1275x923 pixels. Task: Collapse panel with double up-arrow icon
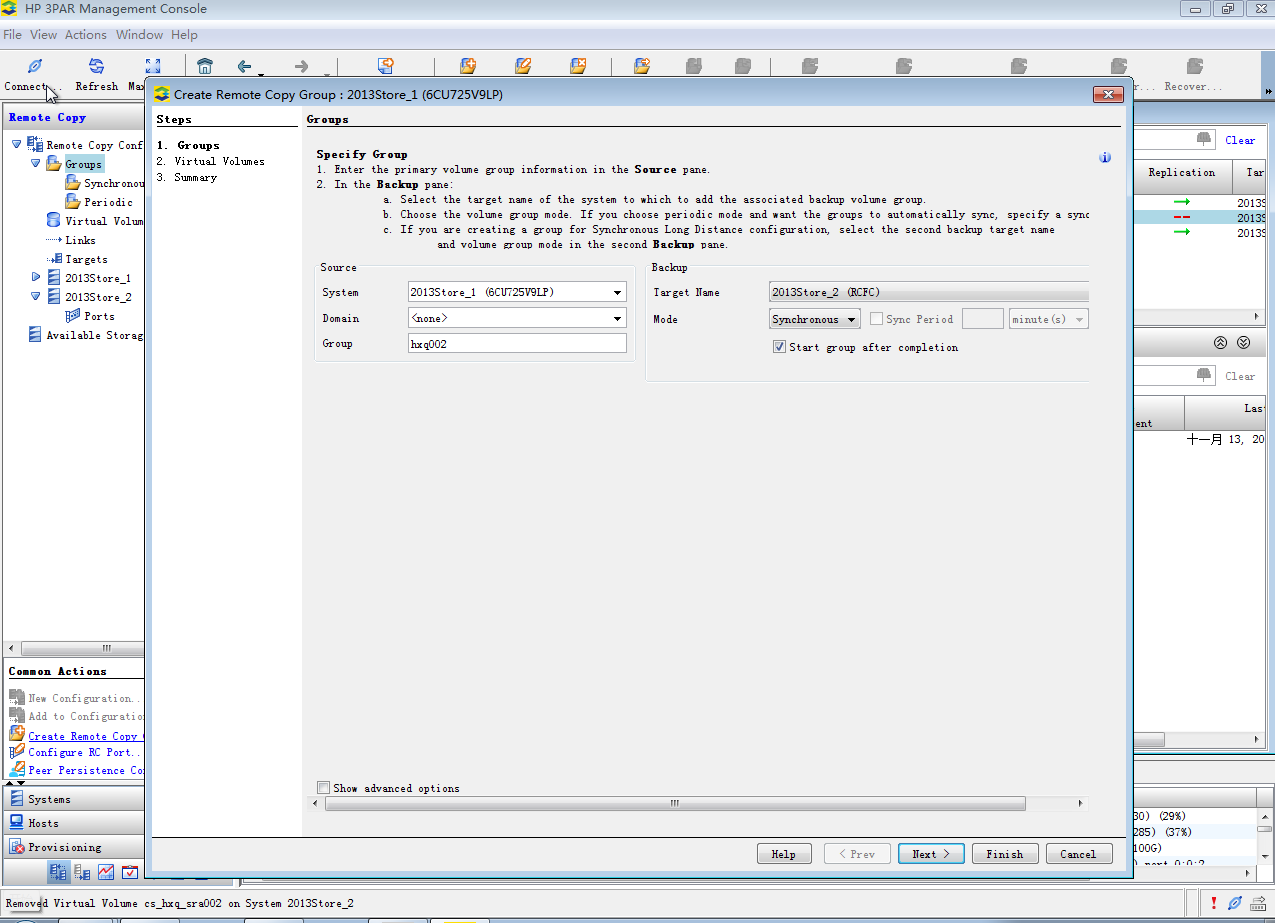[1220, 342]
